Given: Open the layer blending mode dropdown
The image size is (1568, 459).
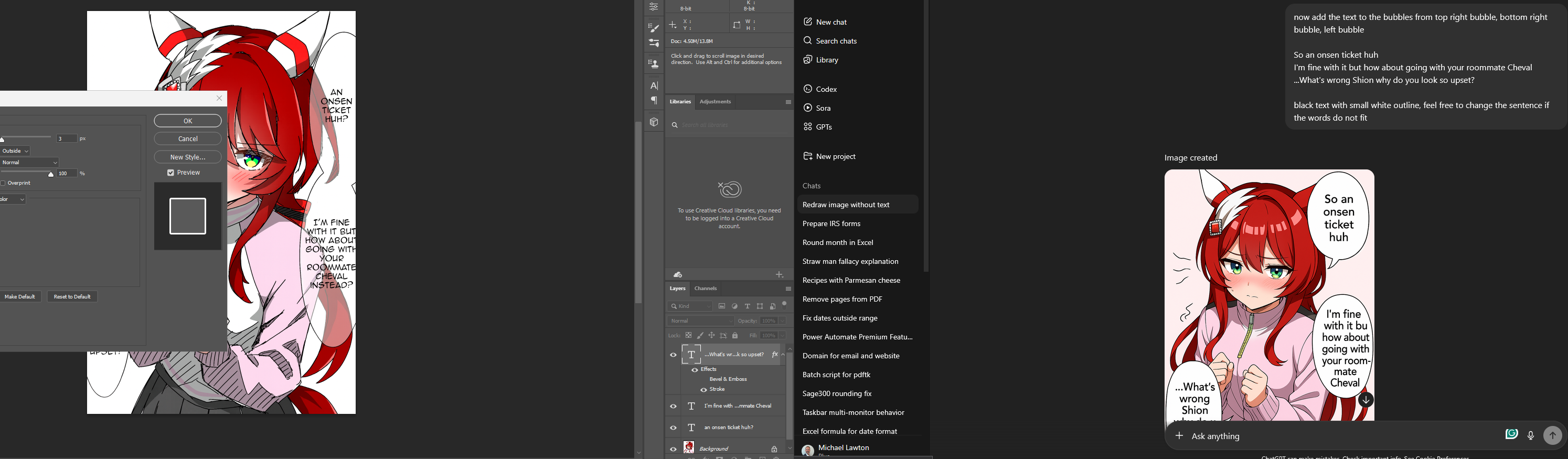Looking at the screenshot, I should point(701,321).
